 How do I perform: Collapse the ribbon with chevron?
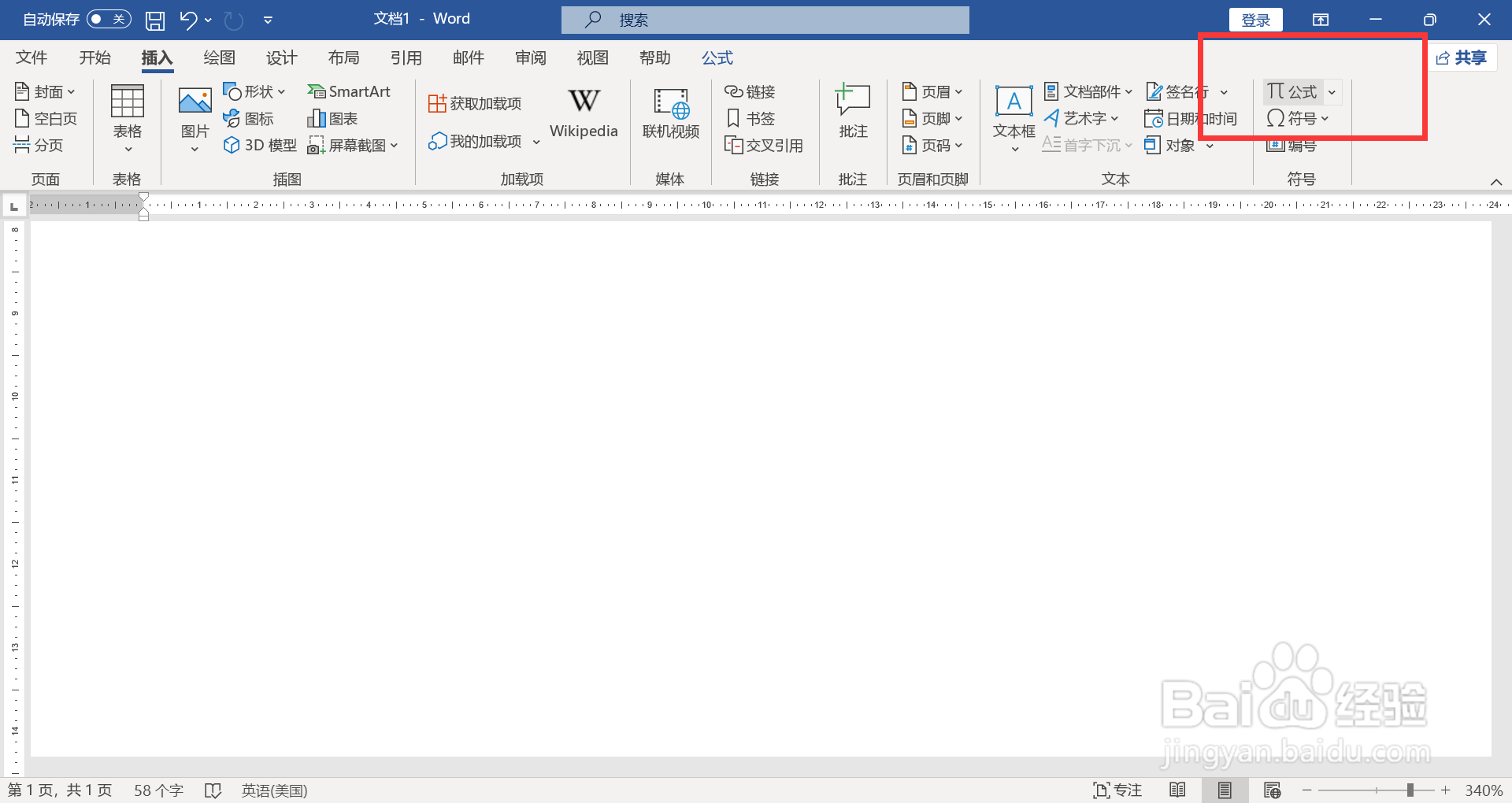(1496, 182)
